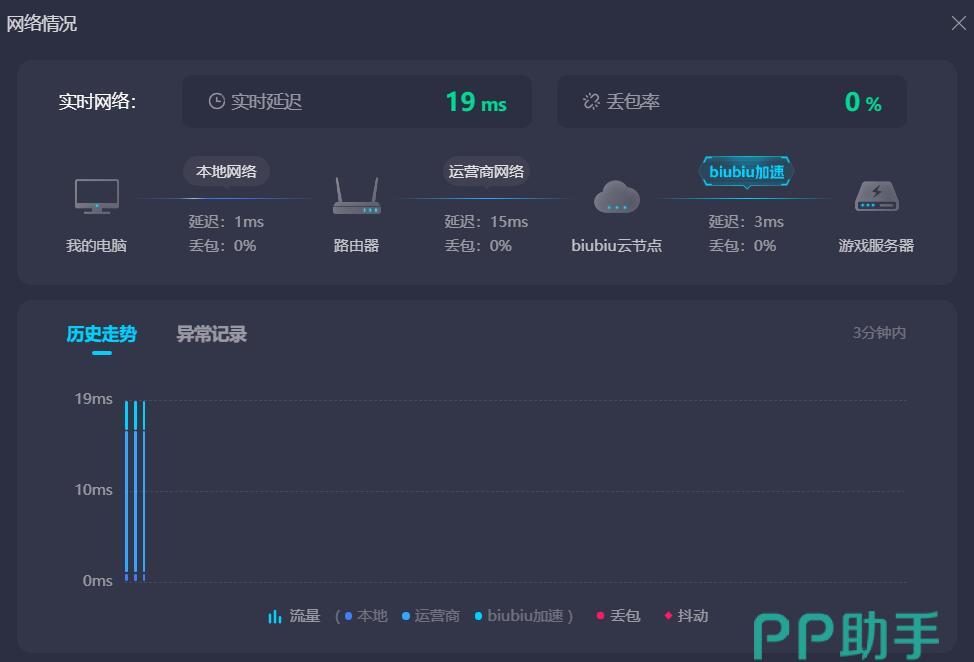Click the 实时延迟 label
974x662 pixels.
266,101
